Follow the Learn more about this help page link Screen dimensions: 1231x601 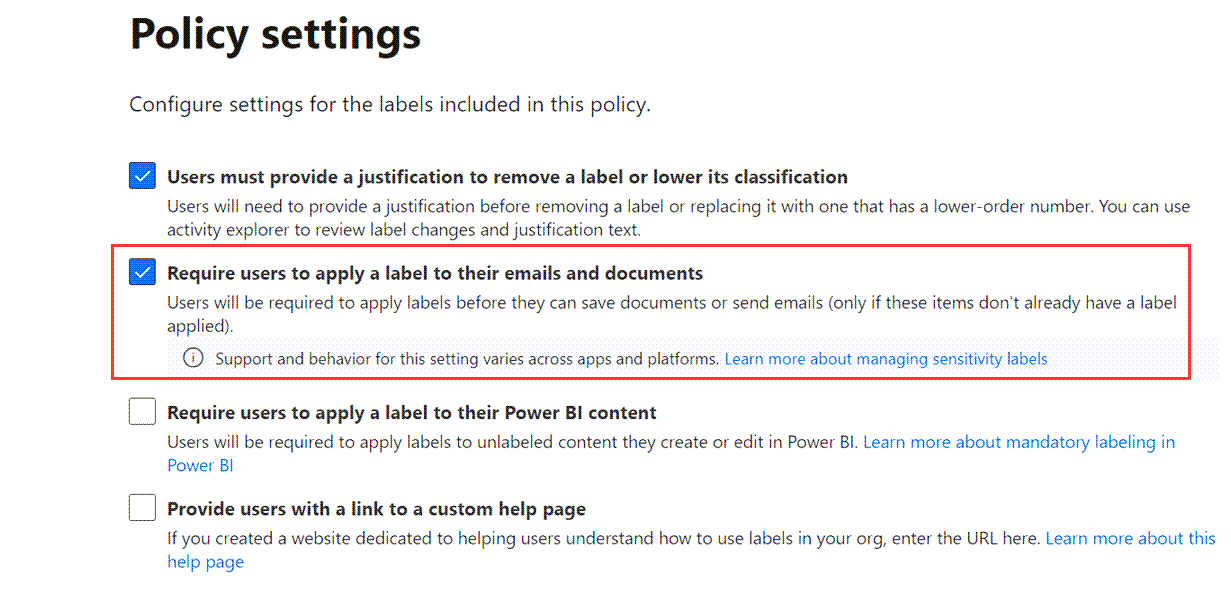coord(1130,538)
